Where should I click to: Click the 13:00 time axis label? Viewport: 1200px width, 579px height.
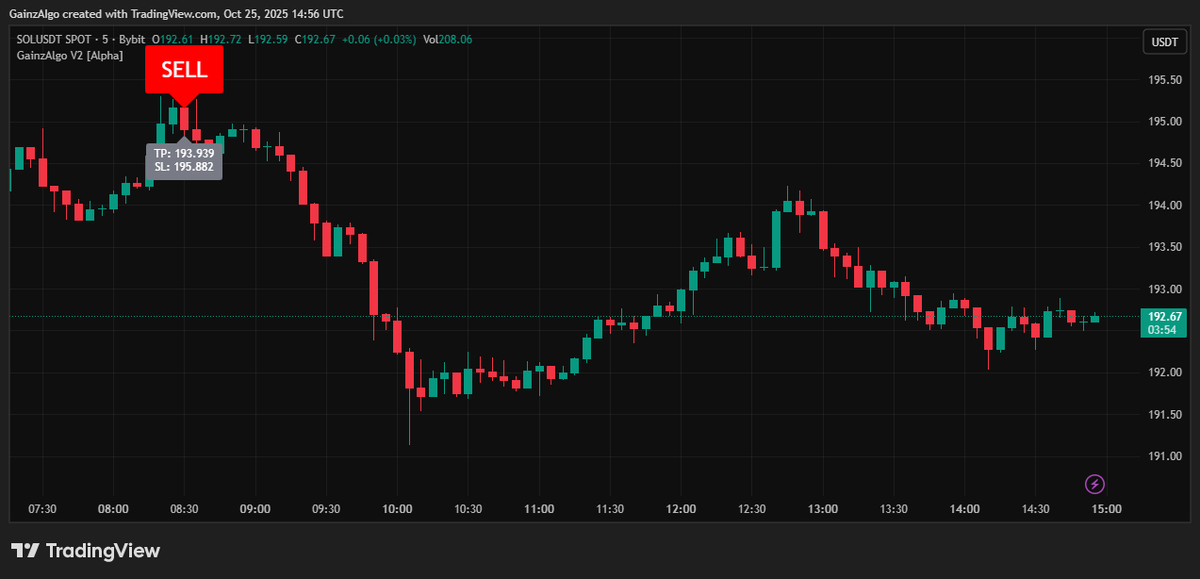pos(823,509)
